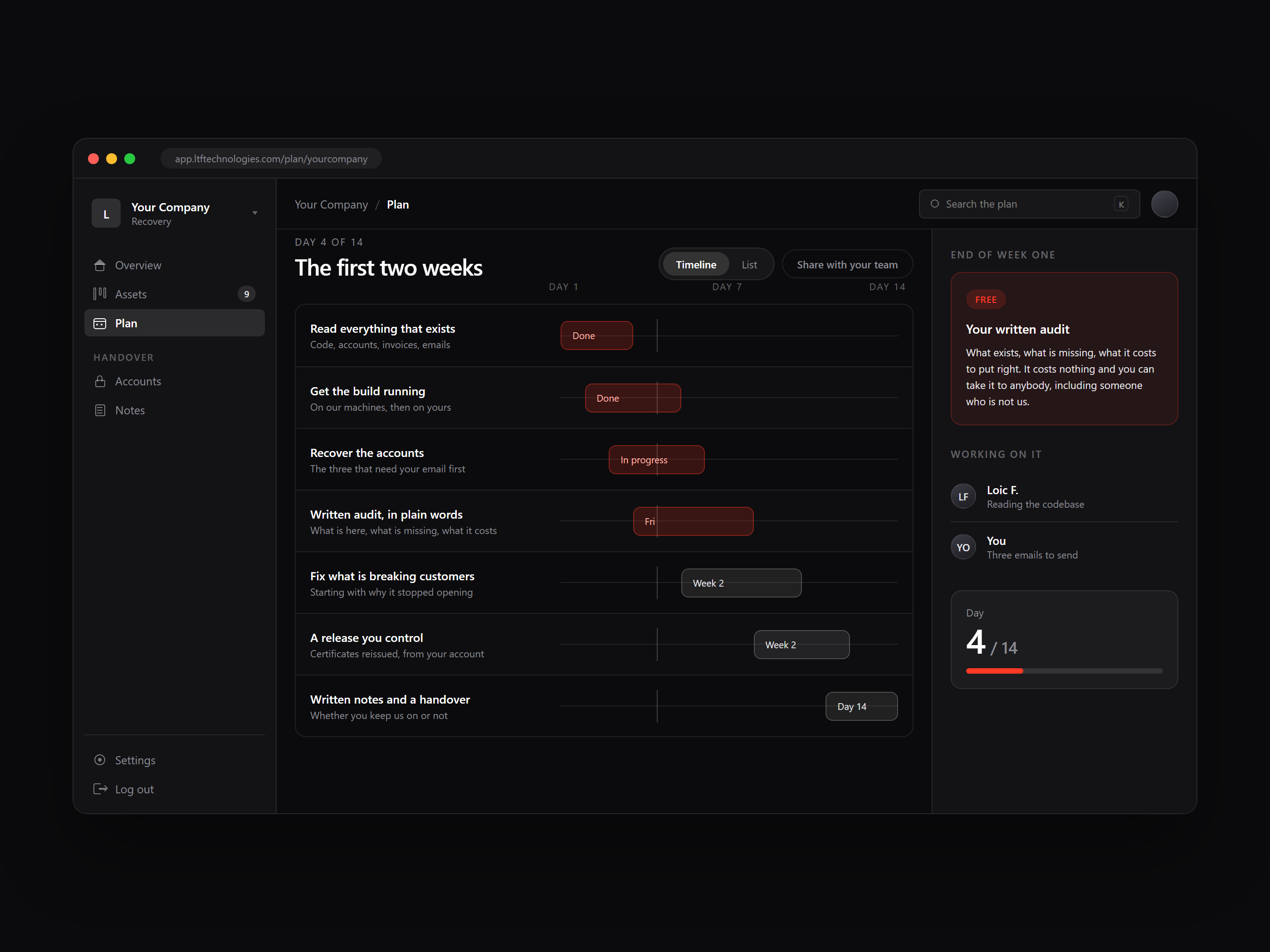
Task: Go to Assets in sidebar
Action: pyautogui.click(x=175, y=294)
